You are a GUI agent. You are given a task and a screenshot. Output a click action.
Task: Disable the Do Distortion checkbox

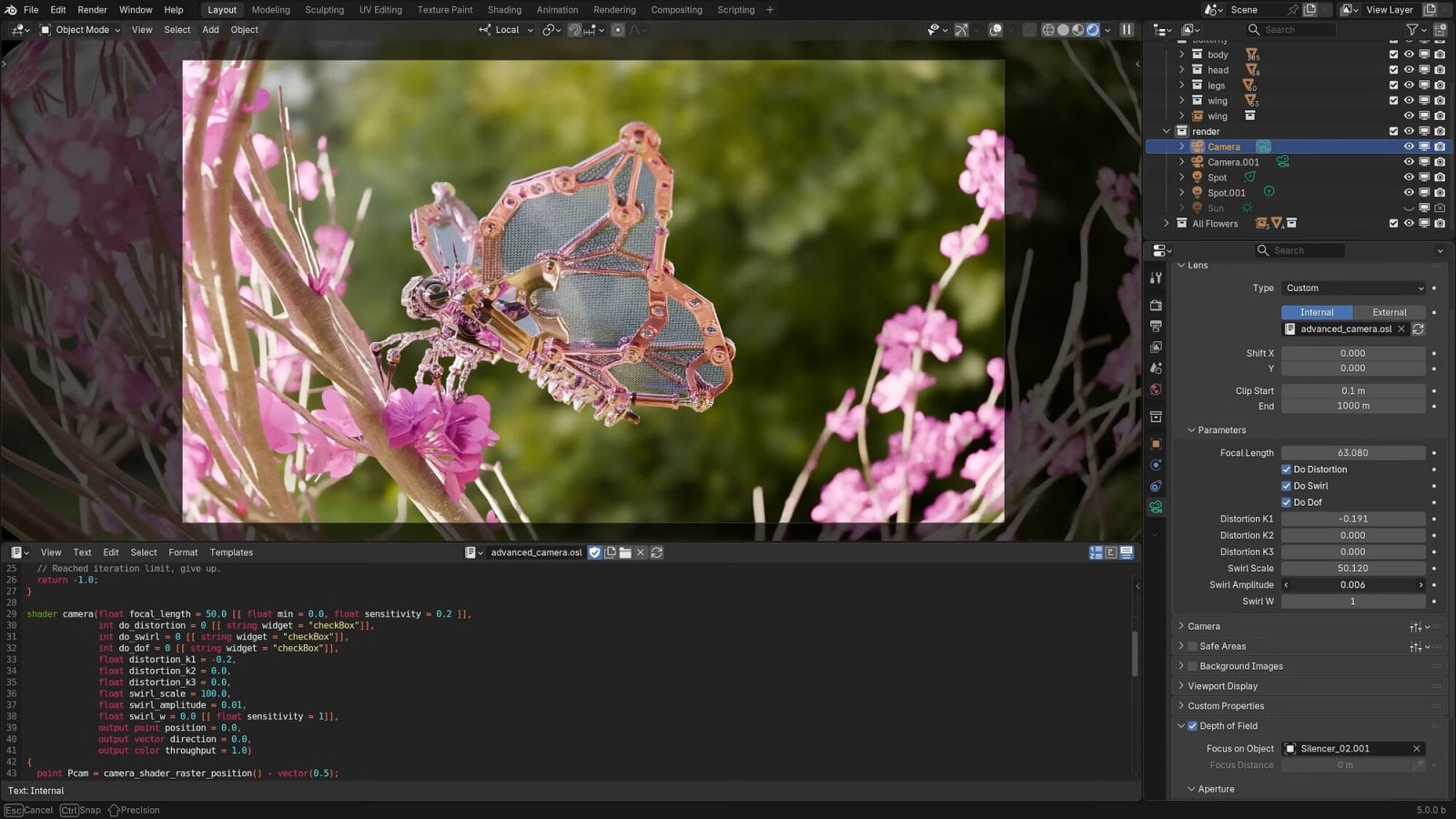[x=1287, y=470]
